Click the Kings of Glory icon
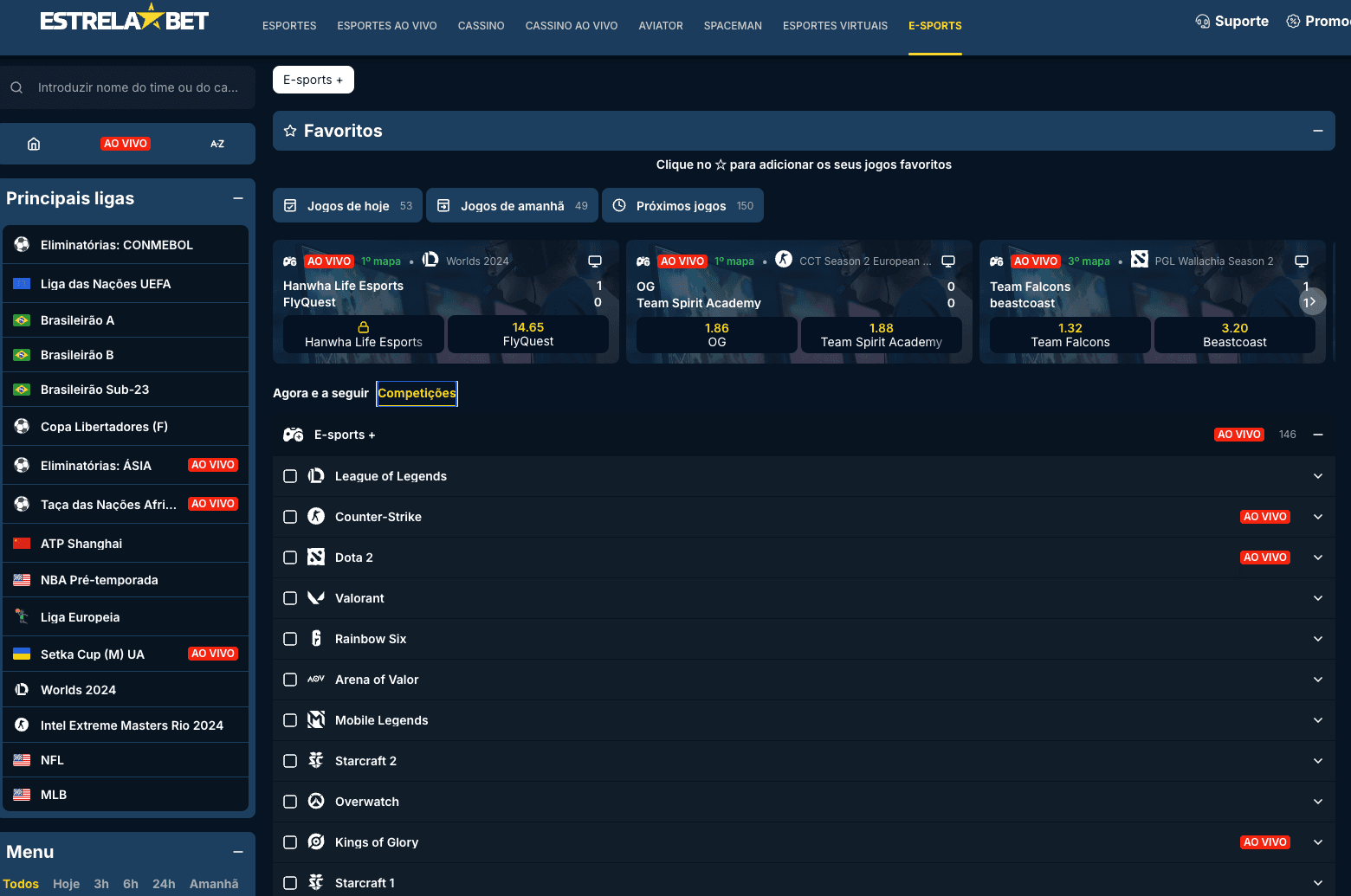 (316, 842)
